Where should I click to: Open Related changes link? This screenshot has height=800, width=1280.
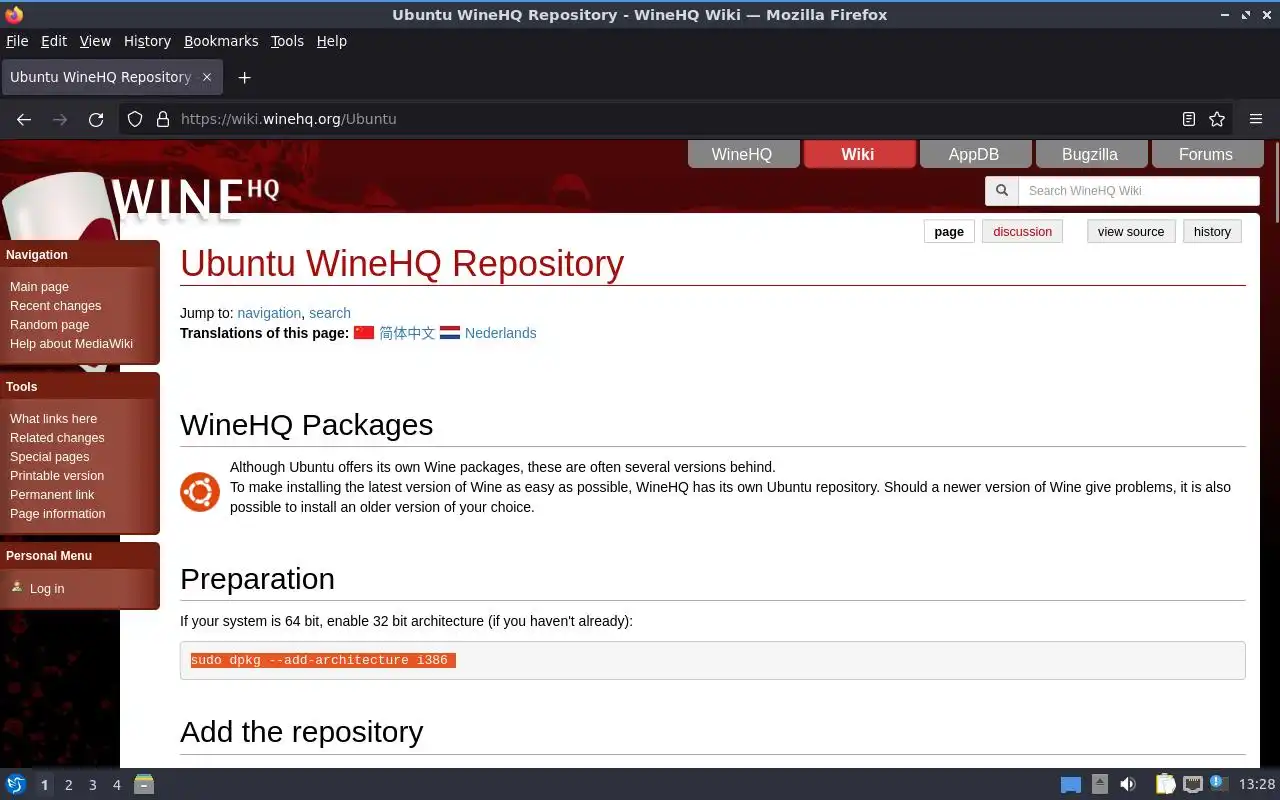[x=57, y=437]
